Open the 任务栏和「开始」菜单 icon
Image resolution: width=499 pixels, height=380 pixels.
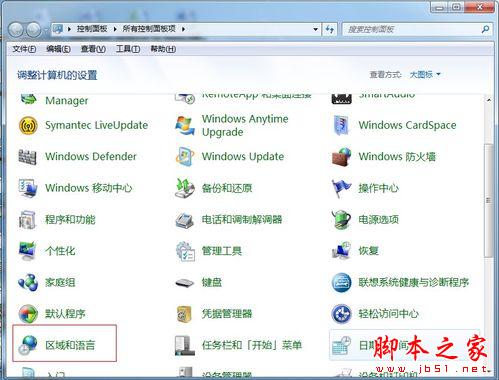(185, 345)
